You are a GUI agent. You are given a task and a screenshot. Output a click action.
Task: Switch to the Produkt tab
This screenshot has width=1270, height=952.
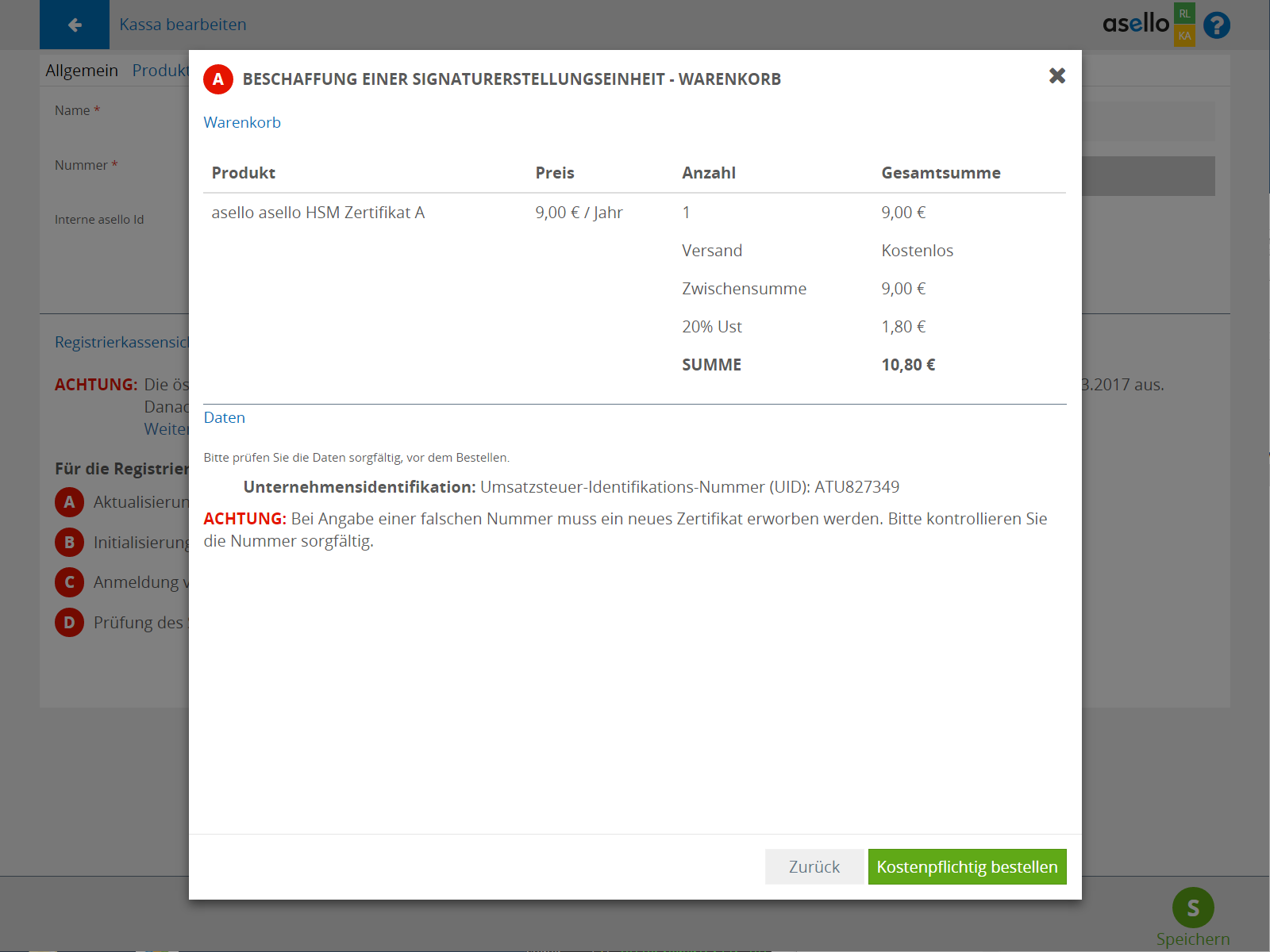160,71
